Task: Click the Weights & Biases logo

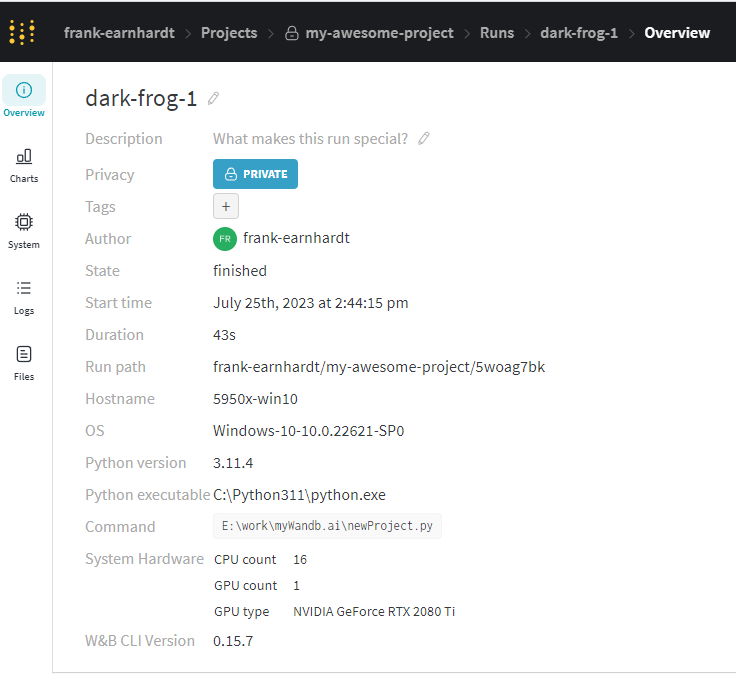Action: [x=22, y=32]
